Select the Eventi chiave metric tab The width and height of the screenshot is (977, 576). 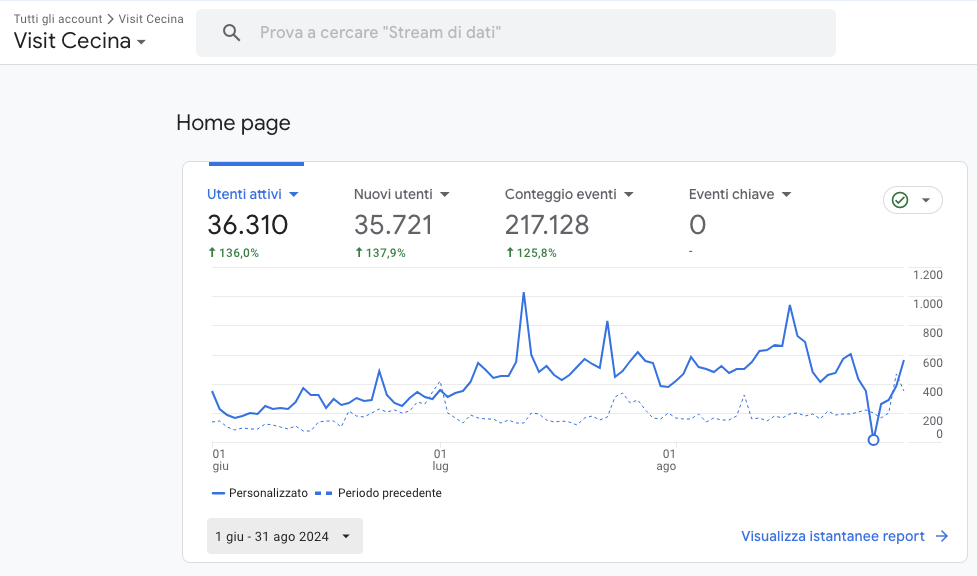740,223
